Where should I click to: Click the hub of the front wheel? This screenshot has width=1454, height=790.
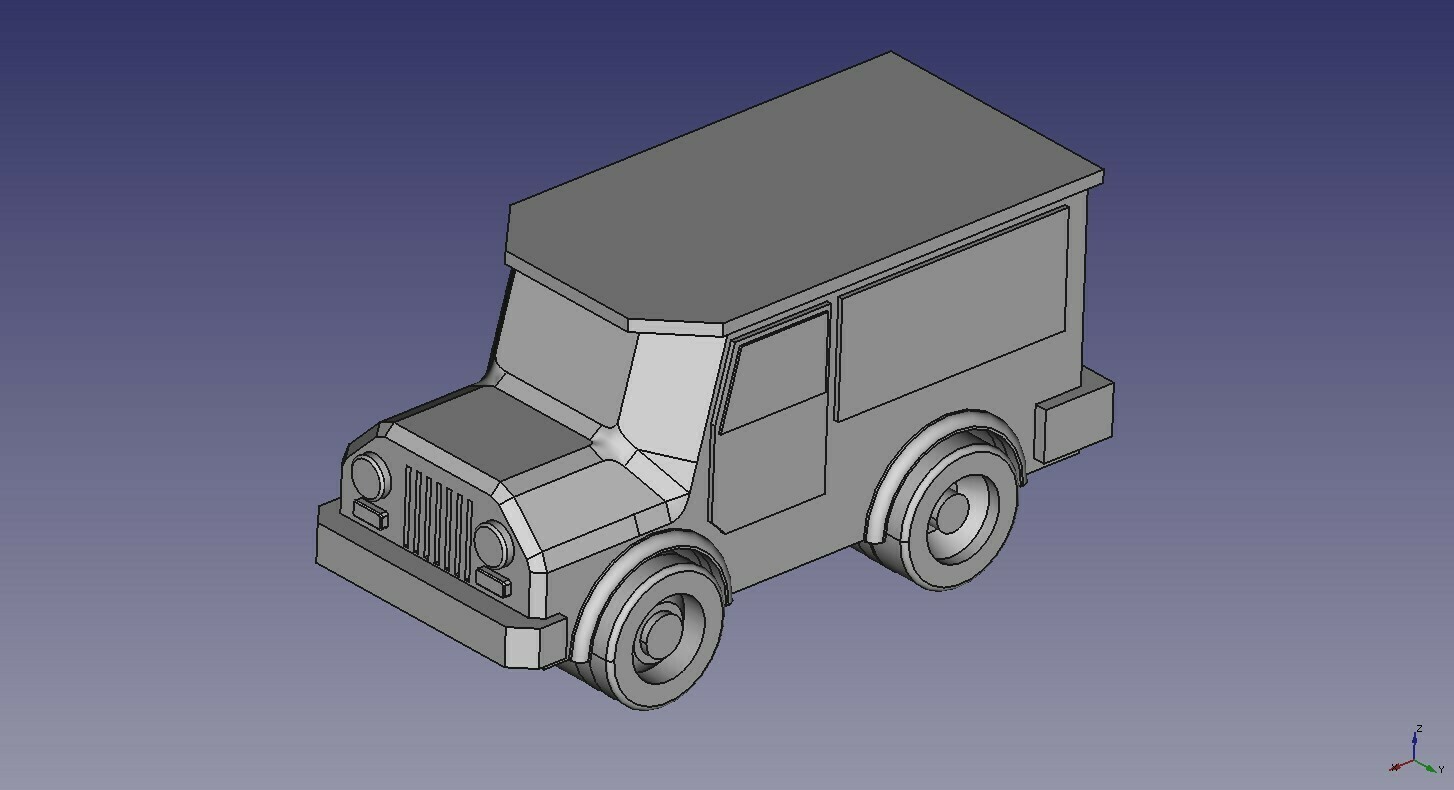658,632
